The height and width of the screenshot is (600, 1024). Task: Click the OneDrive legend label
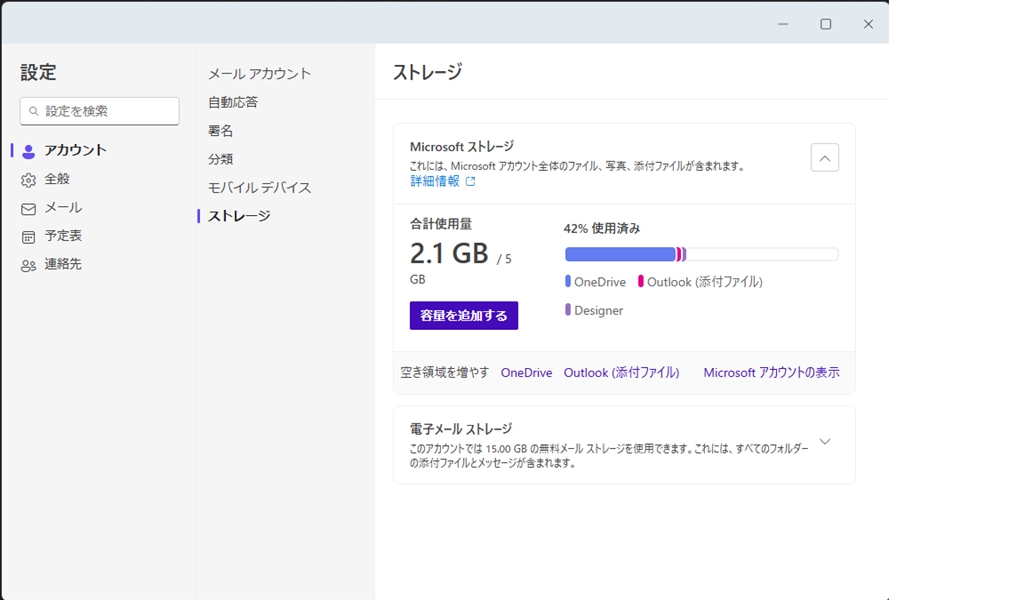pos(600,282)
